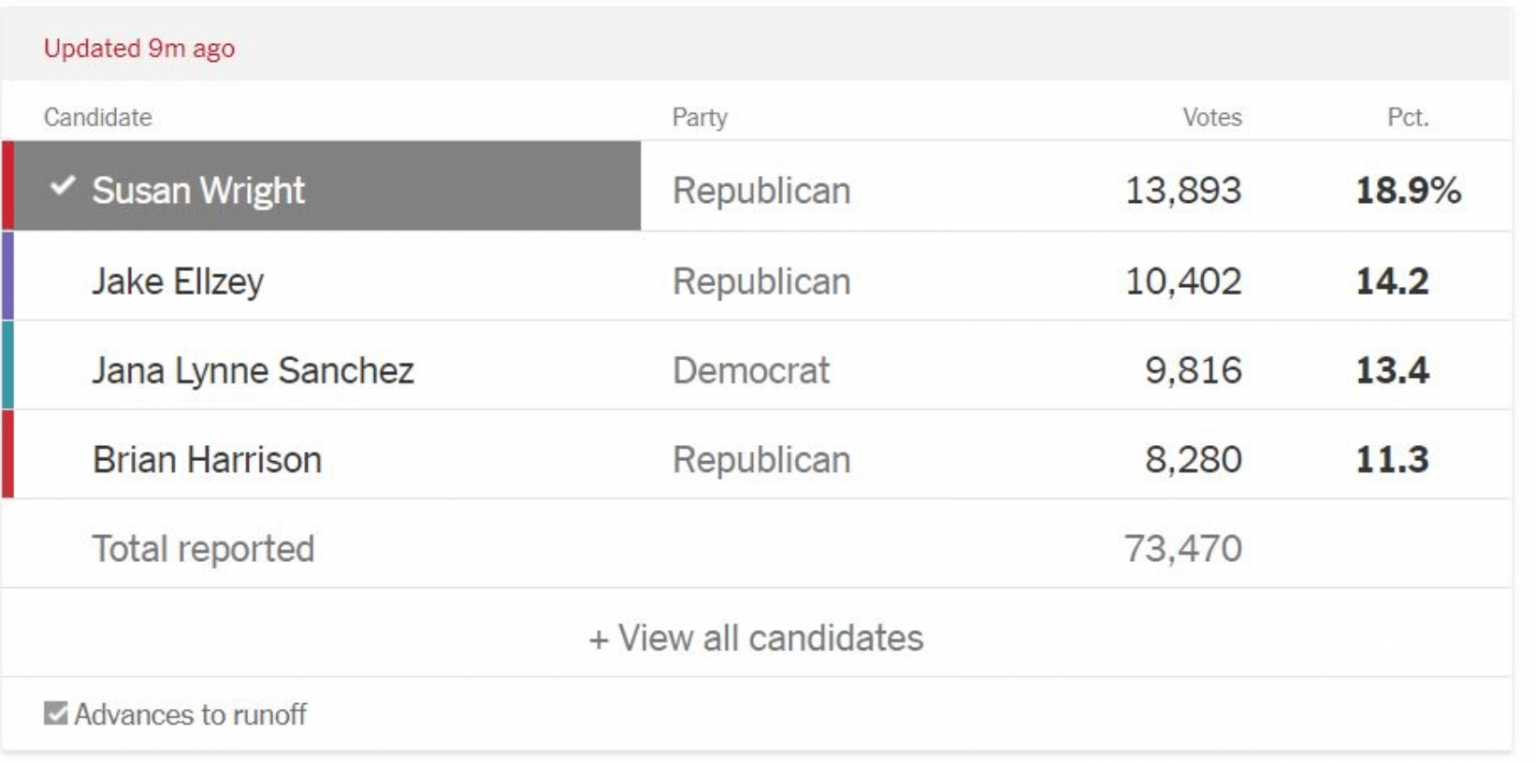Click the Party column header

[700, 117]
